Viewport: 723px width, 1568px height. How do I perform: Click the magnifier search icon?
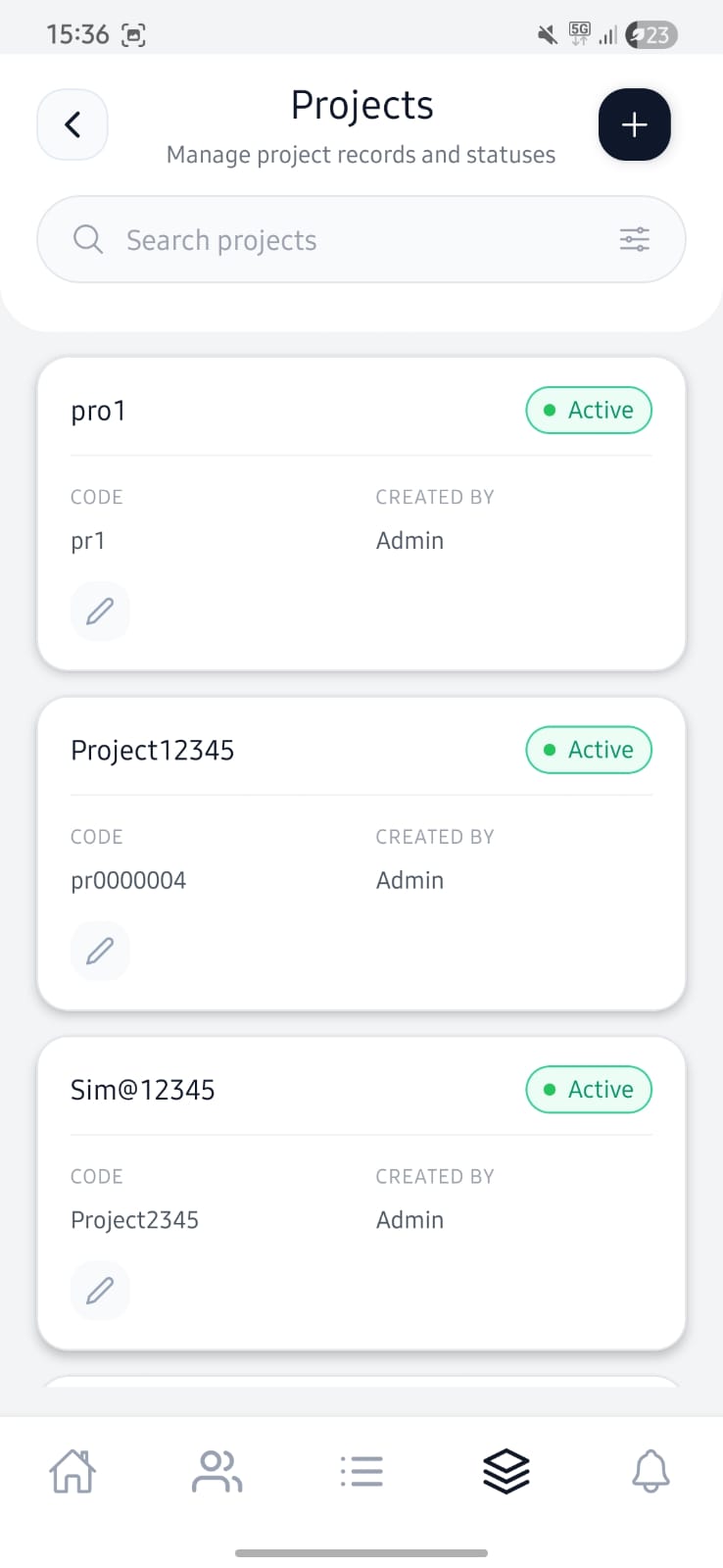pos(88,239)
